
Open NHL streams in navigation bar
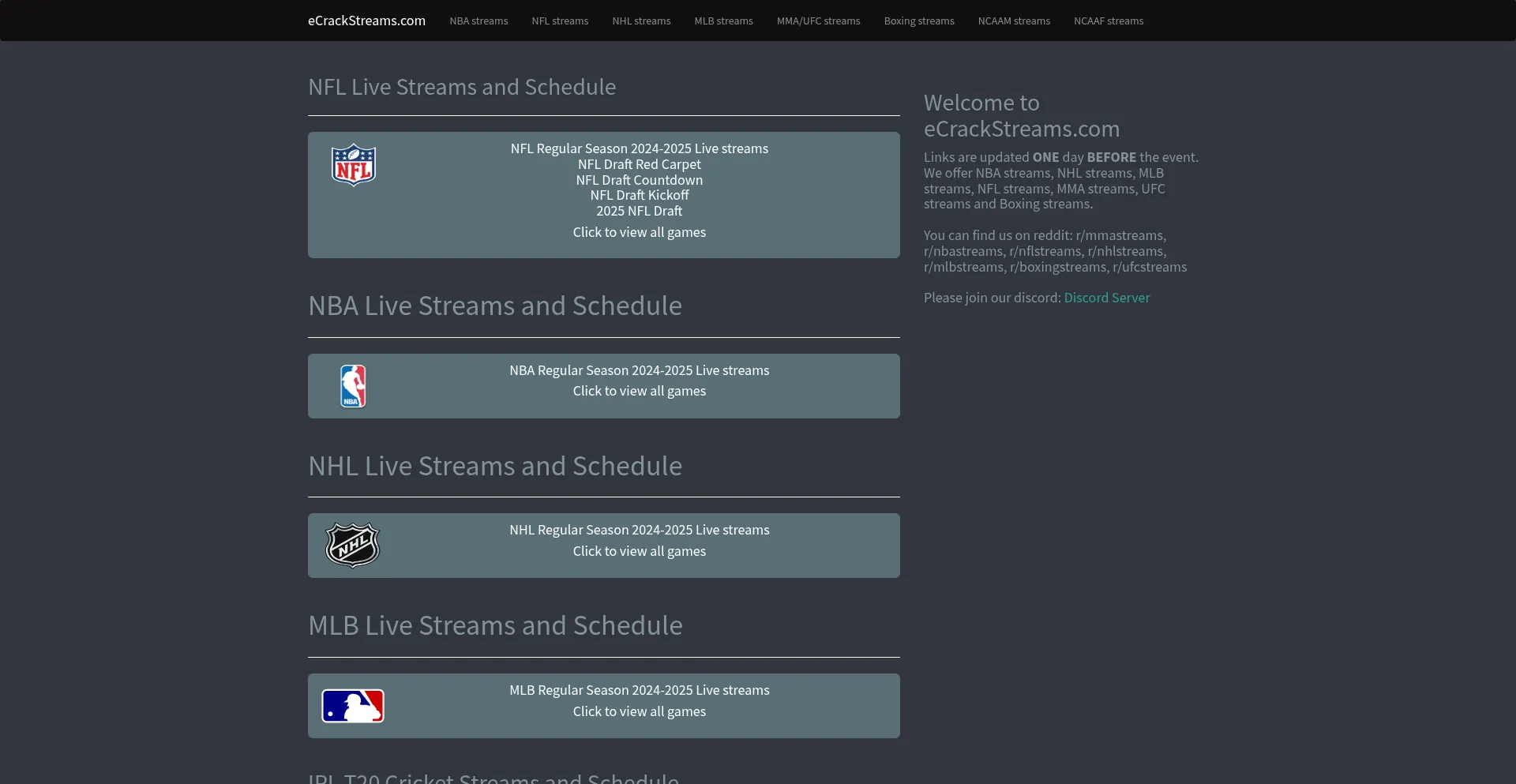pos(641,21)
